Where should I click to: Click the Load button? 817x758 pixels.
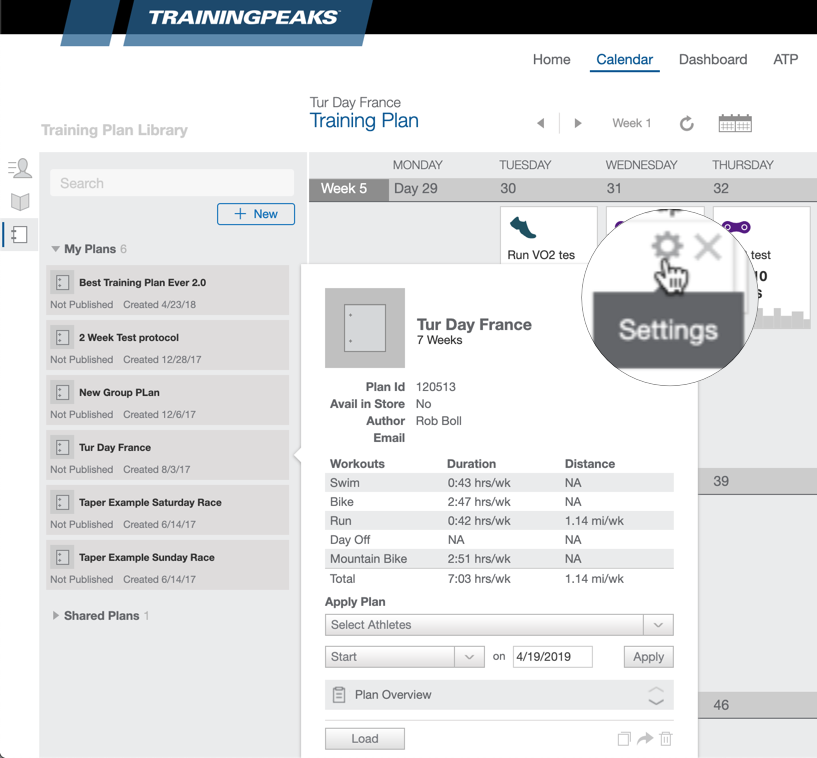point(365,739)
